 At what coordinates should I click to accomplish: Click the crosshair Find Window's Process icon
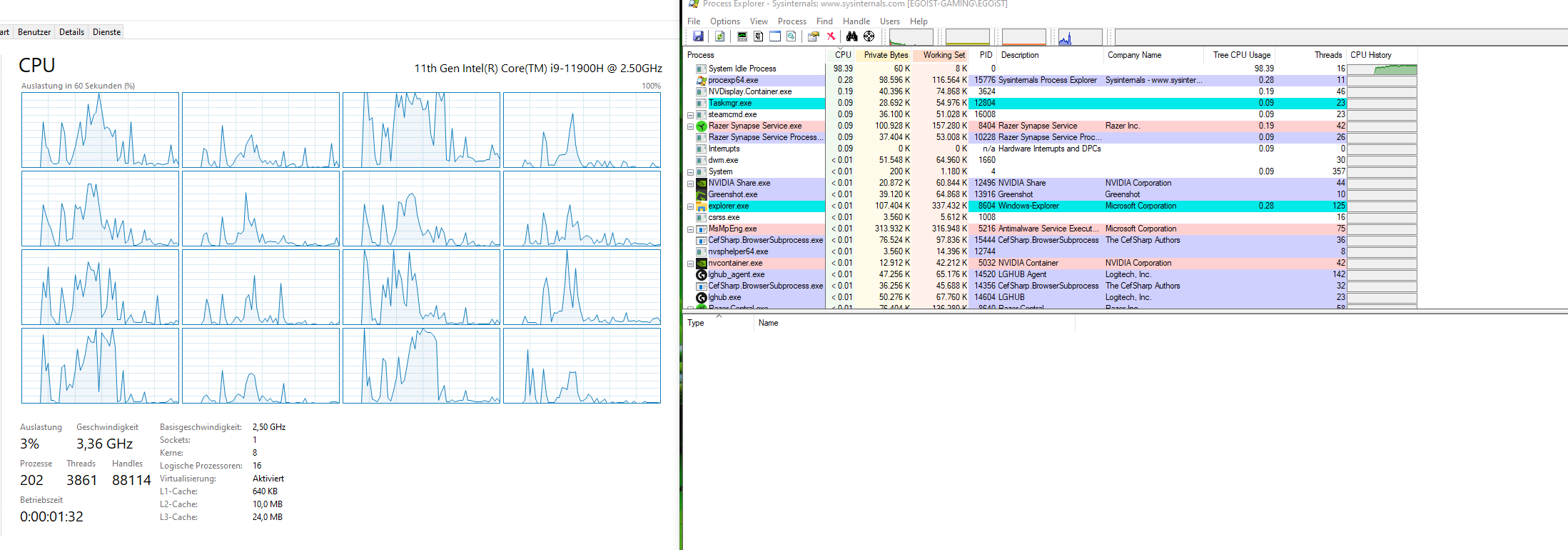coord(869,36)
